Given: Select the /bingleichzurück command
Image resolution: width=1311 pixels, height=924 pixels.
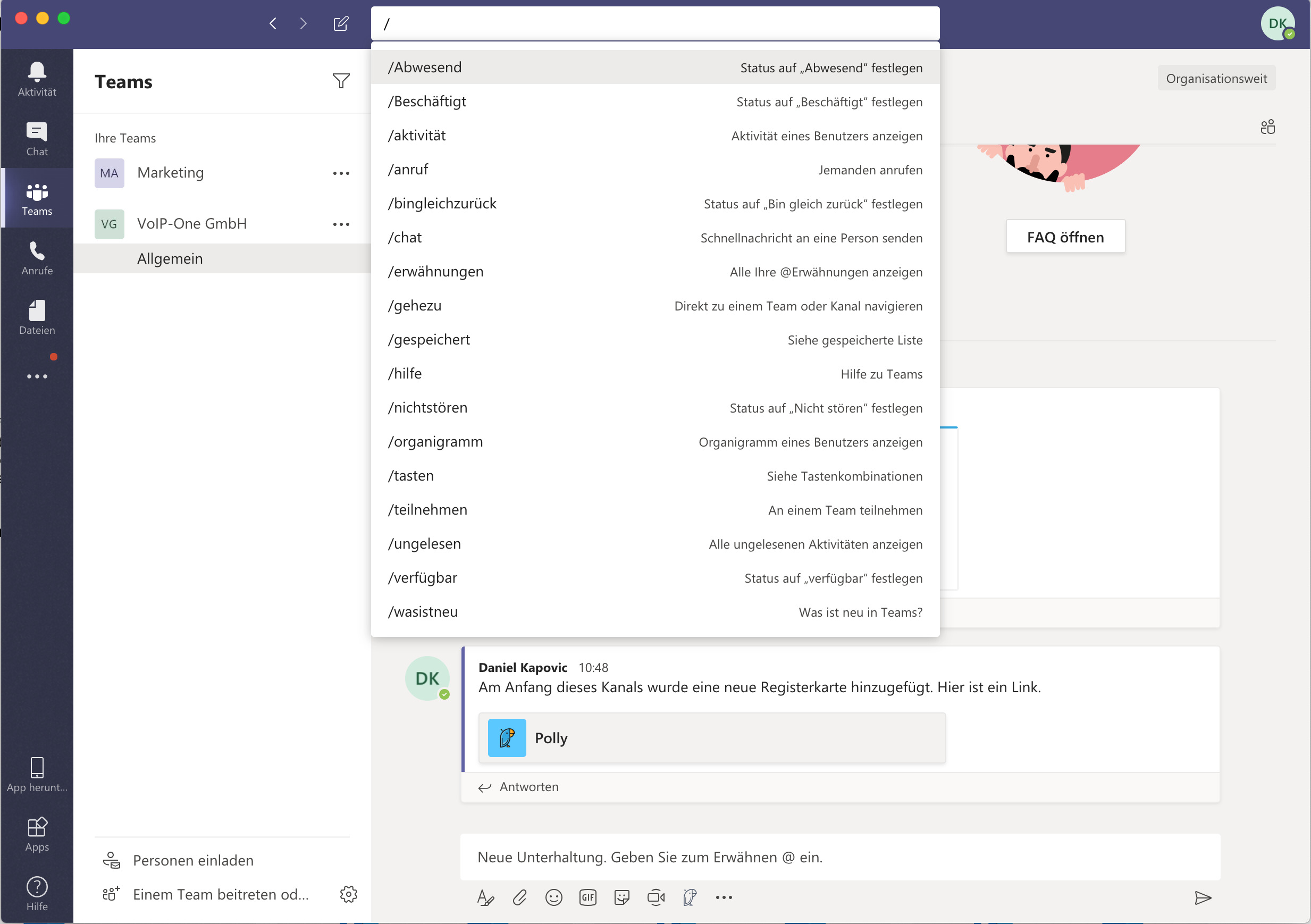Looking at the screenshot, I should [x=655, y=203].
